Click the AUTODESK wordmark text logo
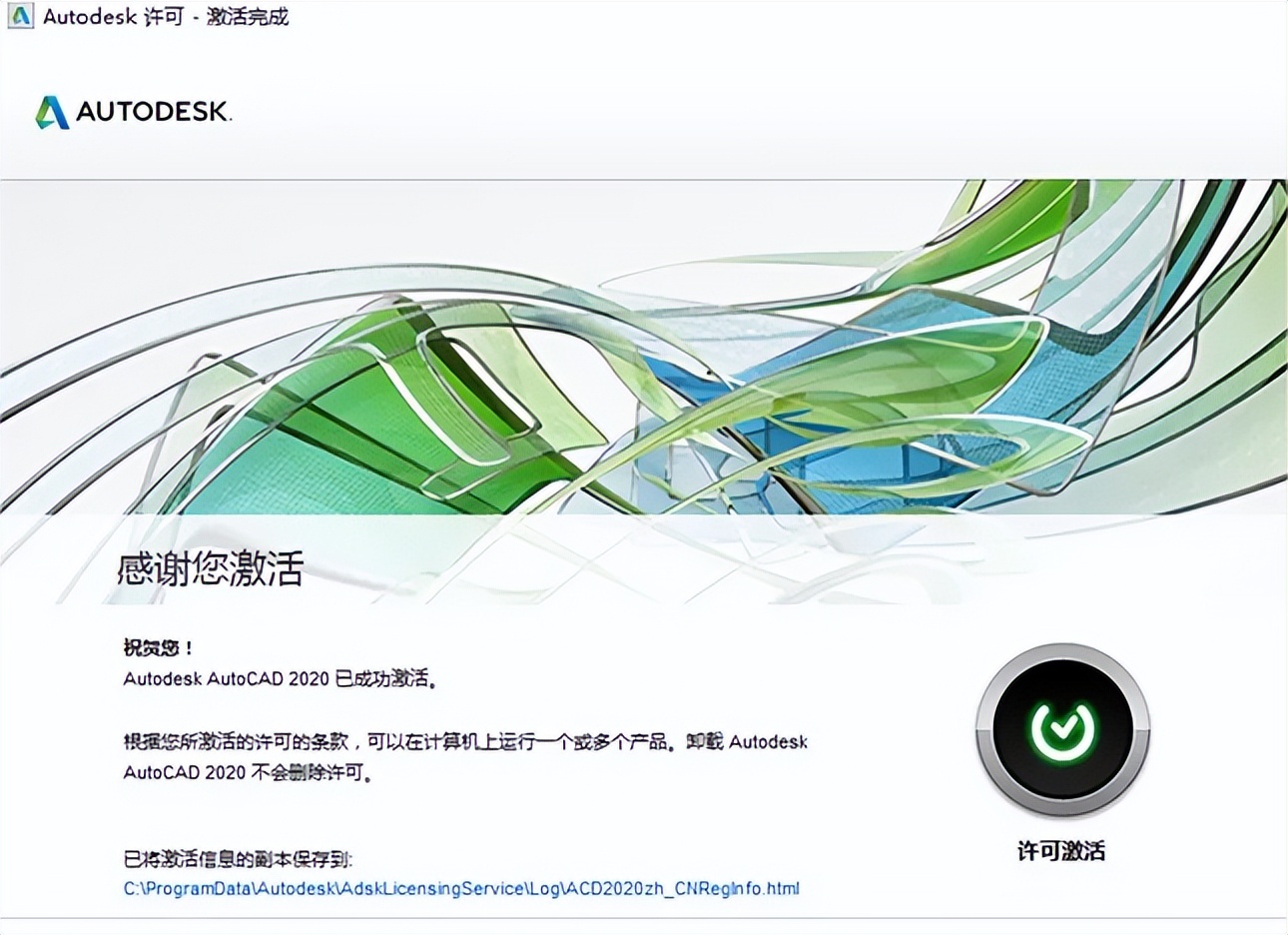This screenshot has width=1288, height=935. (155, 110)
